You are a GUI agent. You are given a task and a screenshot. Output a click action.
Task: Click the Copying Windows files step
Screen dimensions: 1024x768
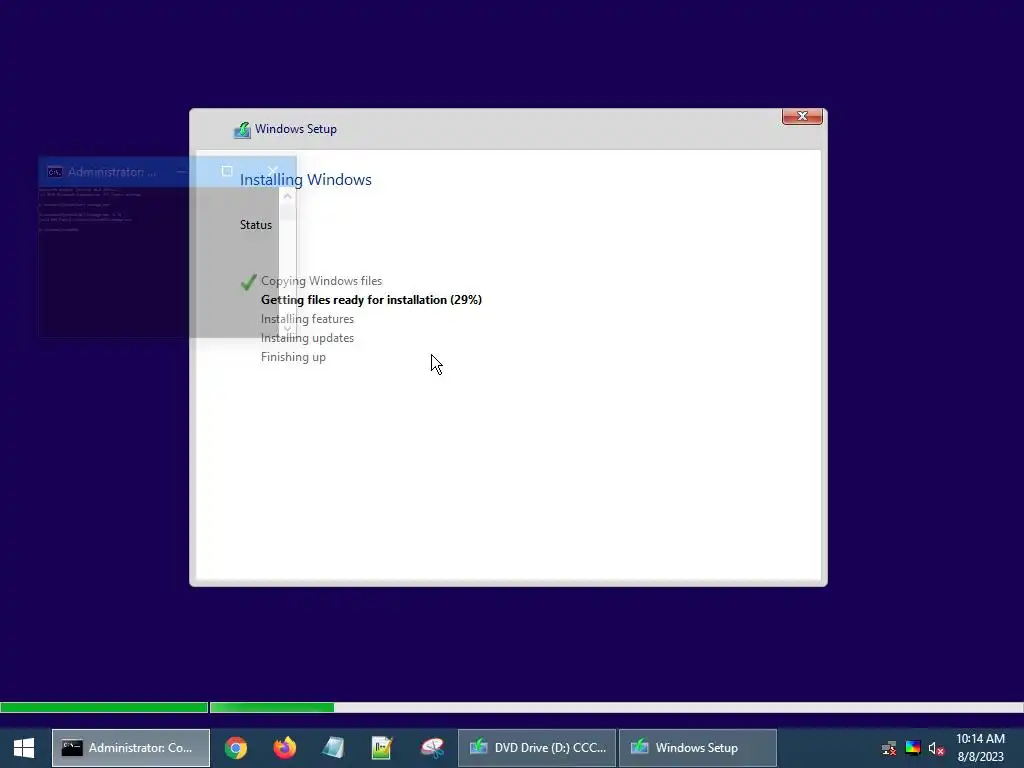point(321,281)
